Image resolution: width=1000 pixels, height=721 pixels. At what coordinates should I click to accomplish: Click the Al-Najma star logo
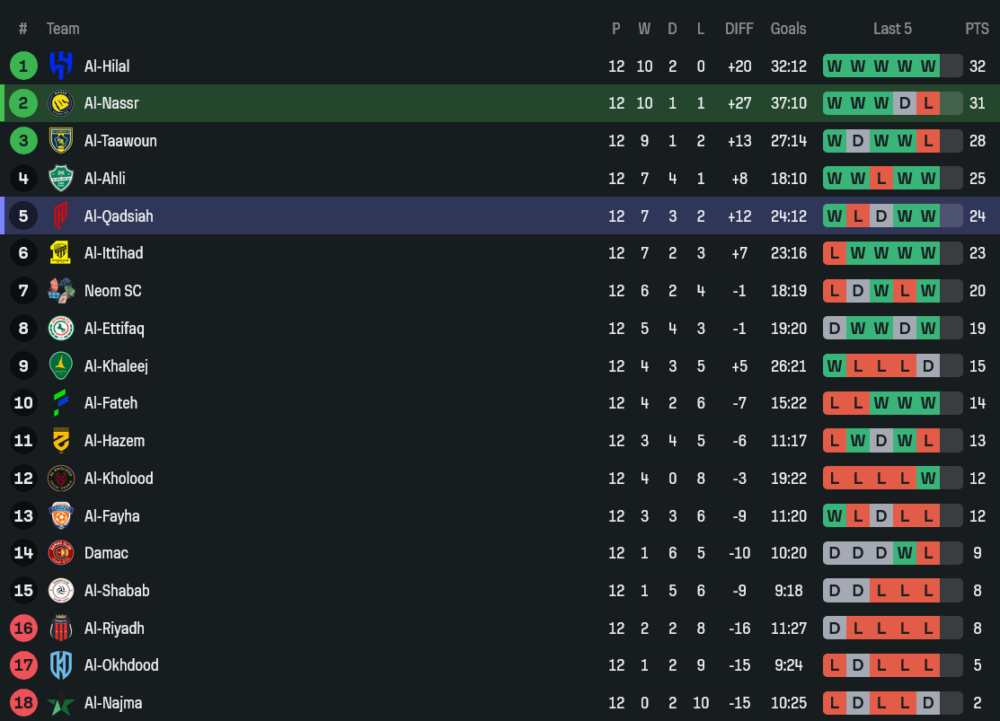61,703
